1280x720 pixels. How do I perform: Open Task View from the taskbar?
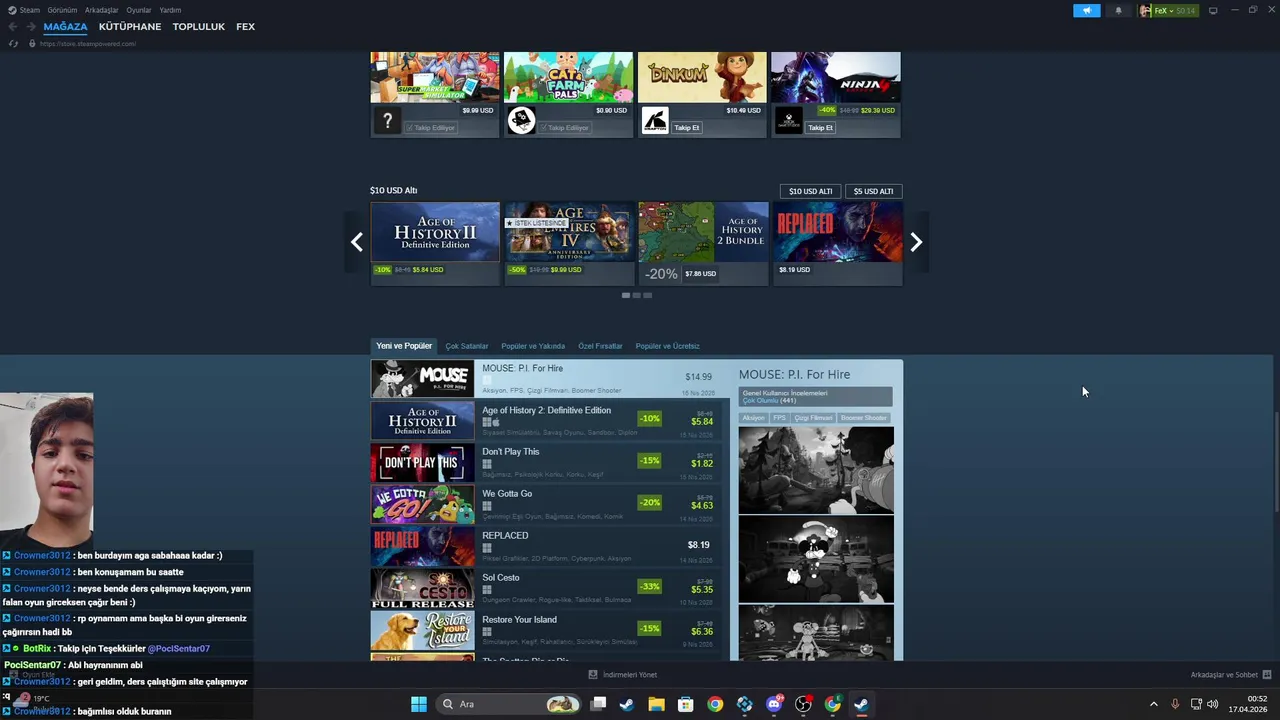(x=598, y=704)
